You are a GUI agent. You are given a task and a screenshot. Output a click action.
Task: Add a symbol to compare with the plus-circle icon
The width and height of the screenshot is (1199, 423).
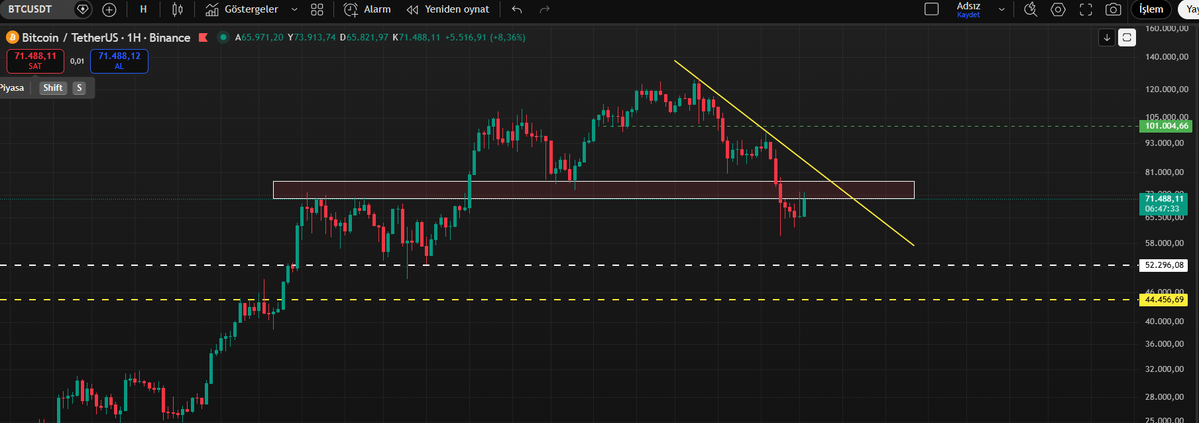(x=109, y=9)
